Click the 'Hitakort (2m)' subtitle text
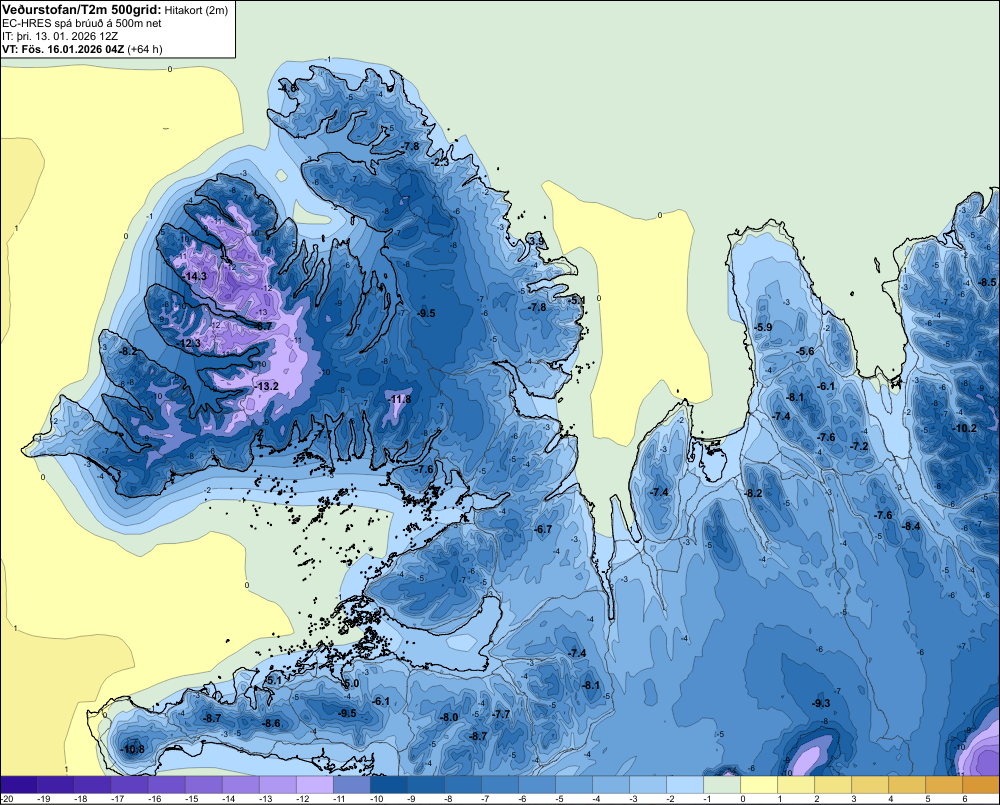This screenshot has height=805, width=1000. tap(196, 10)
